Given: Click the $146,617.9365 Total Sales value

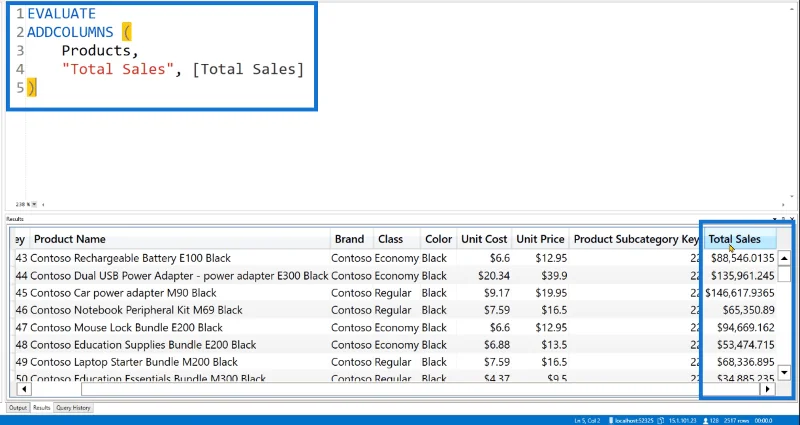Looking at the screenshot, I should click(x=740, y=293).
